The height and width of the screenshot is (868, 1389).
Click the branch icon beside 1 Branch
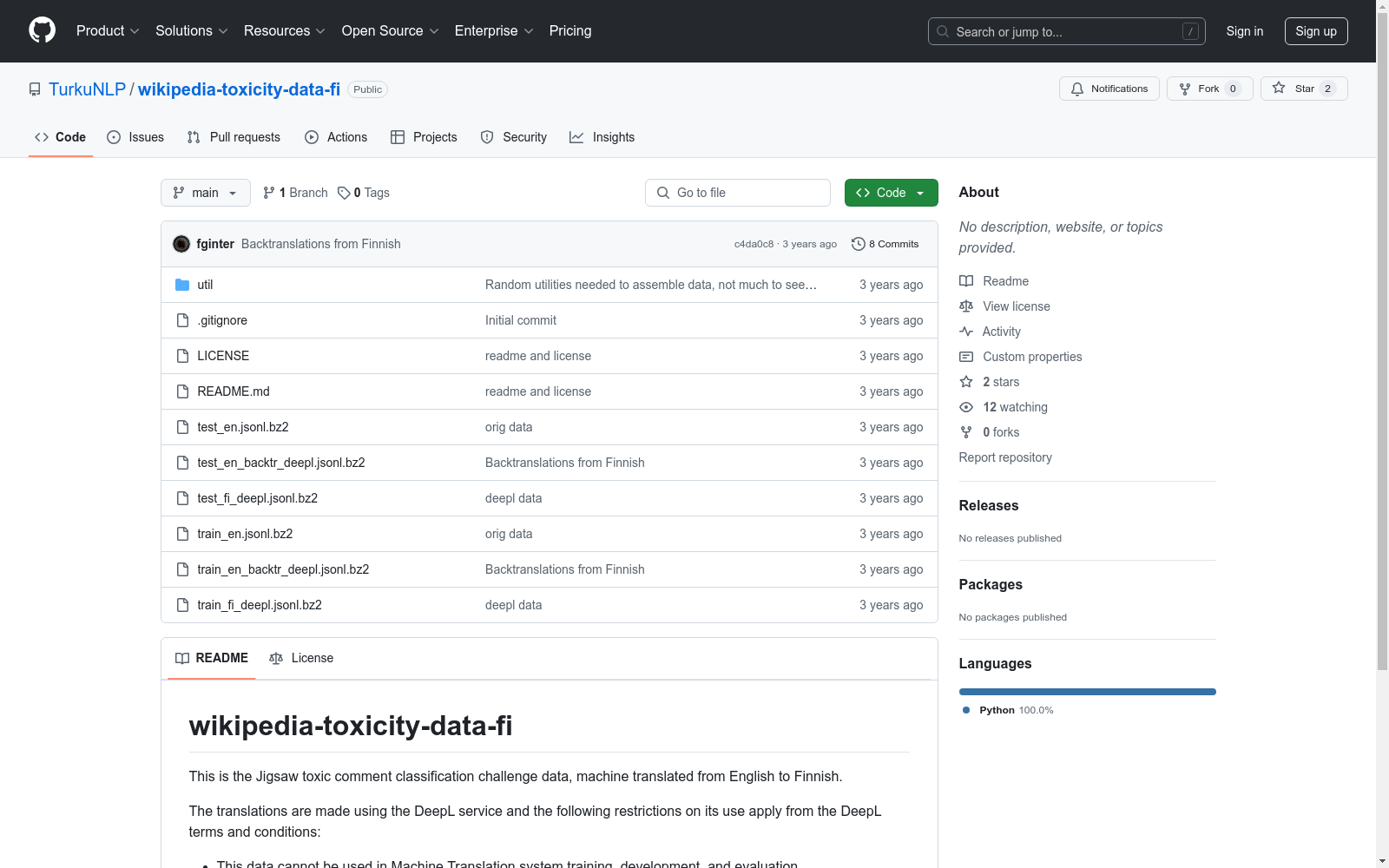269,193
